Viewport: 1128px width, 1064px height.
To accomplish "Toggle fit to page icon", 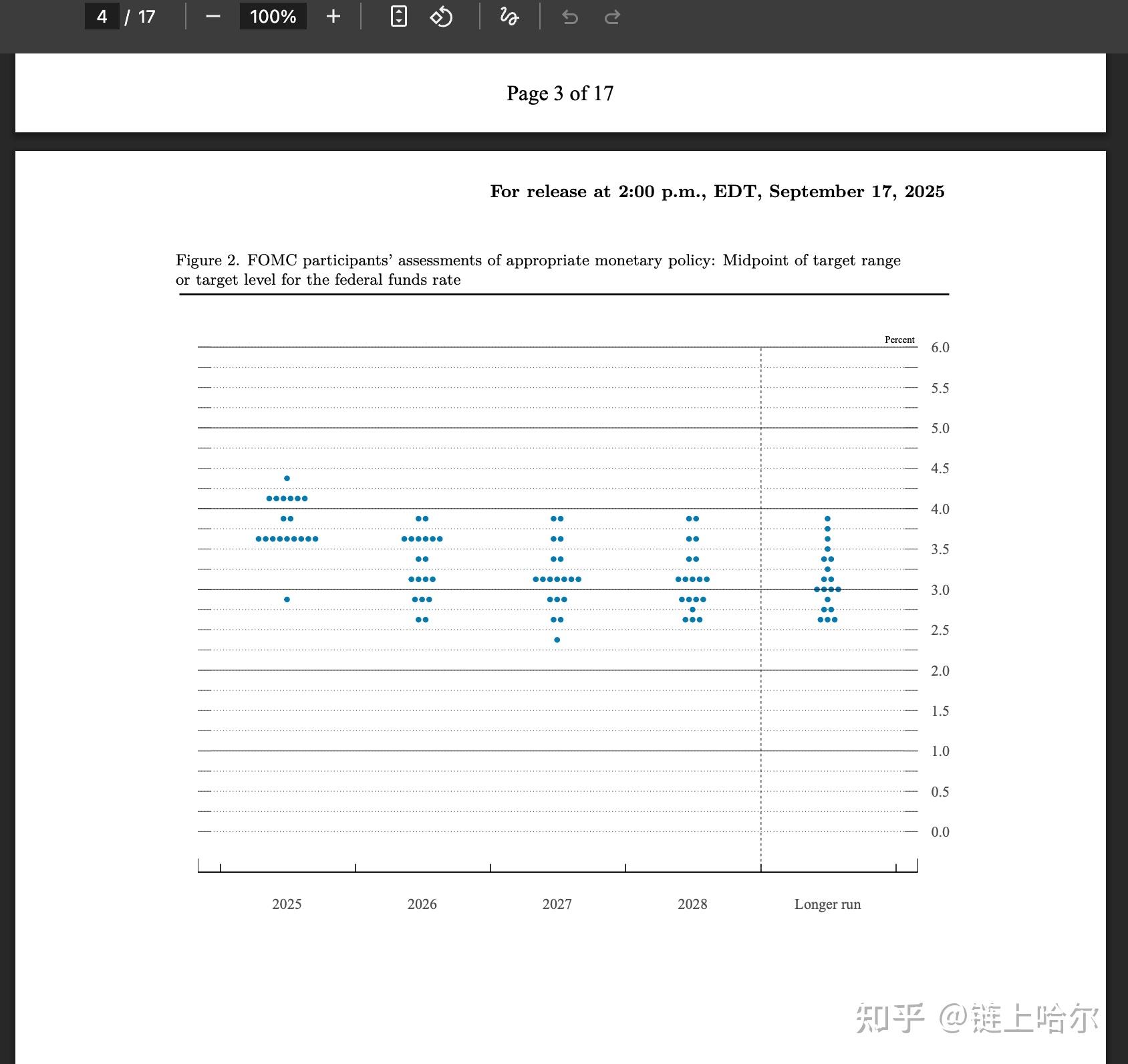I will tap(398, 17).
